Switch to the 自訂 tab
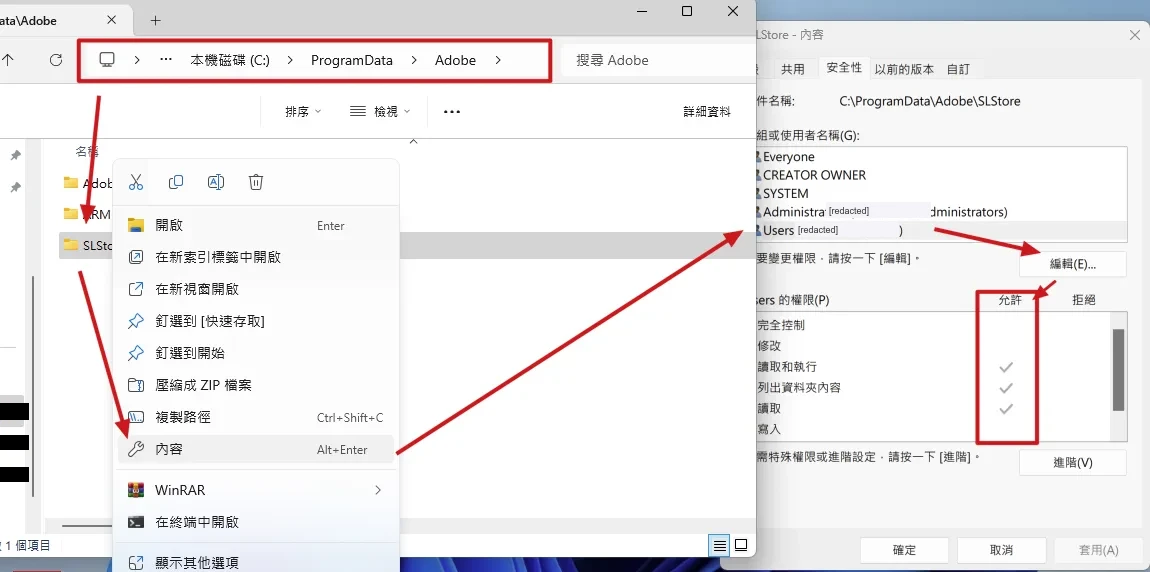 [958, 69]
